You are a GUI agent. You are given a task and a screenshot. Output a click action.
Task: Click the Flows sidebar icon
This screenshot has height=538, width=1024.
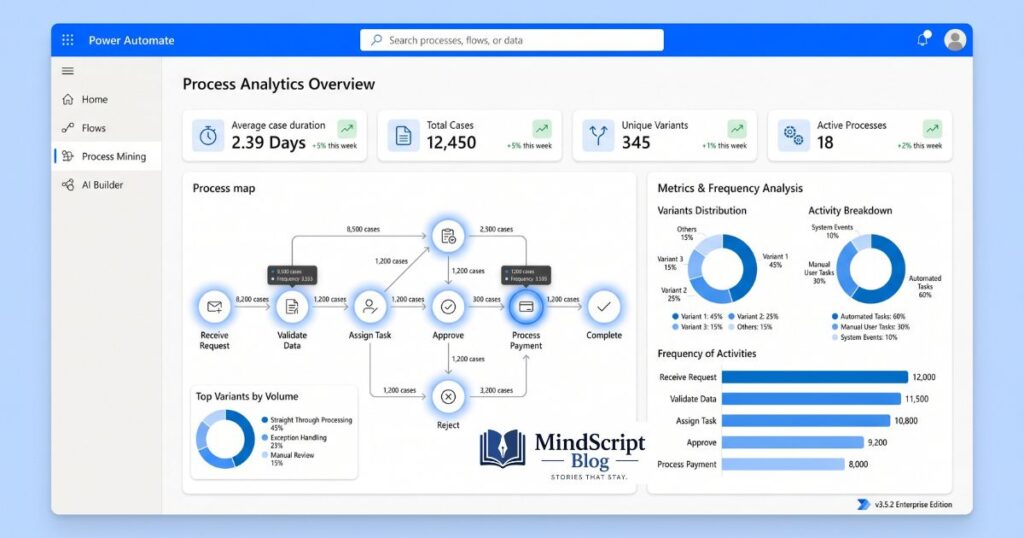[x=68, y=128]
